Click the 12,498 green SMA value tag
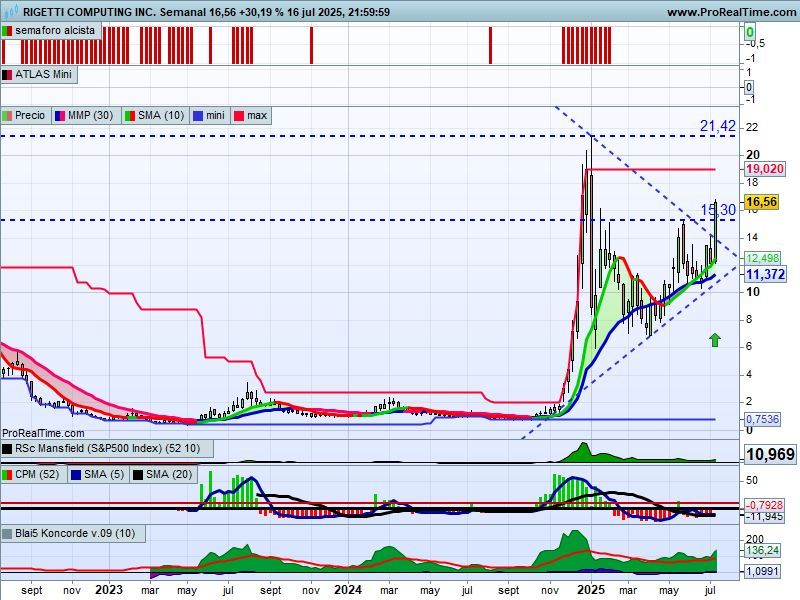 click(762, 258)
